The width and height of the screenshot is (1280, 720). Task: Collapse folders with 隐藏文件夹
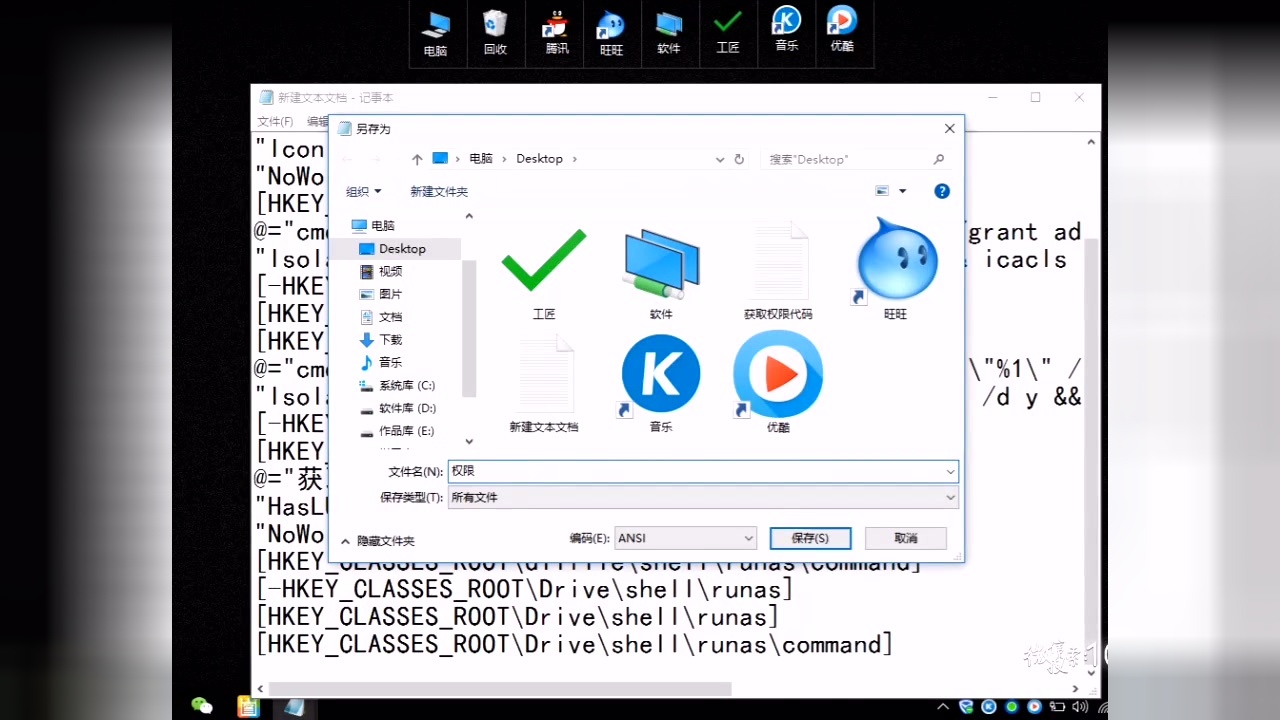tap(377, 541)
